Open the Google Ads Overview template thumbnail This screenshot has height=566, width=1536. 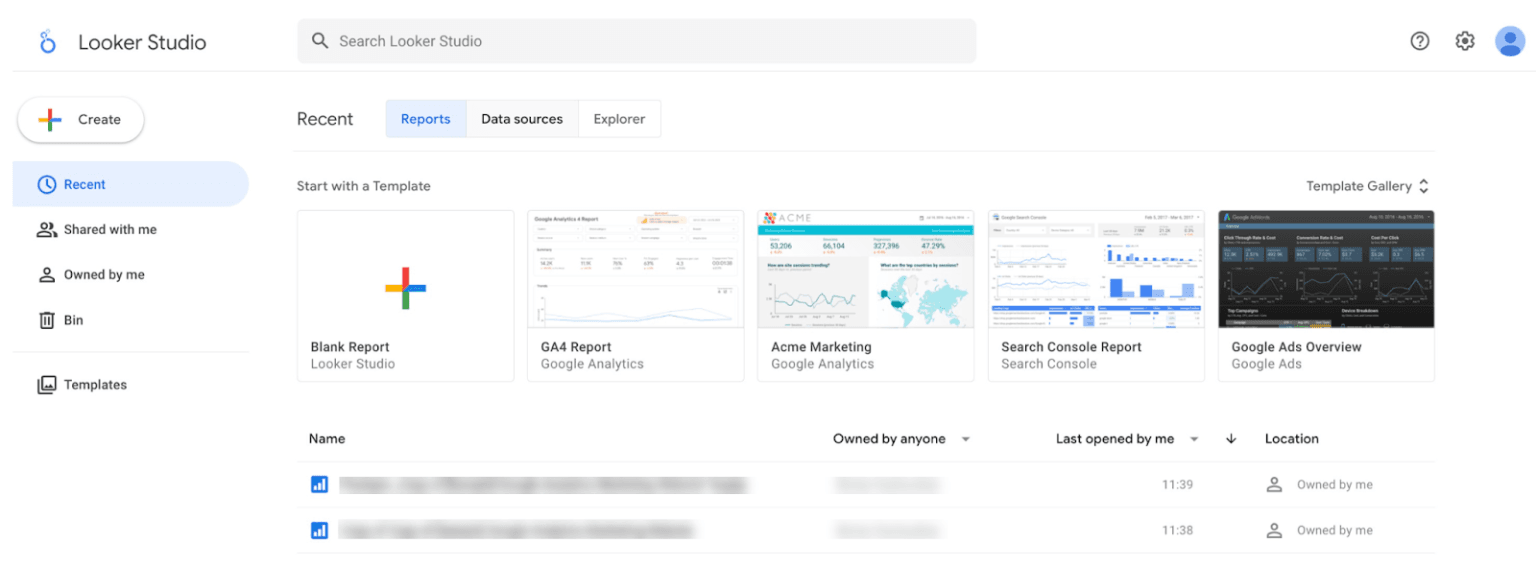1325,269
